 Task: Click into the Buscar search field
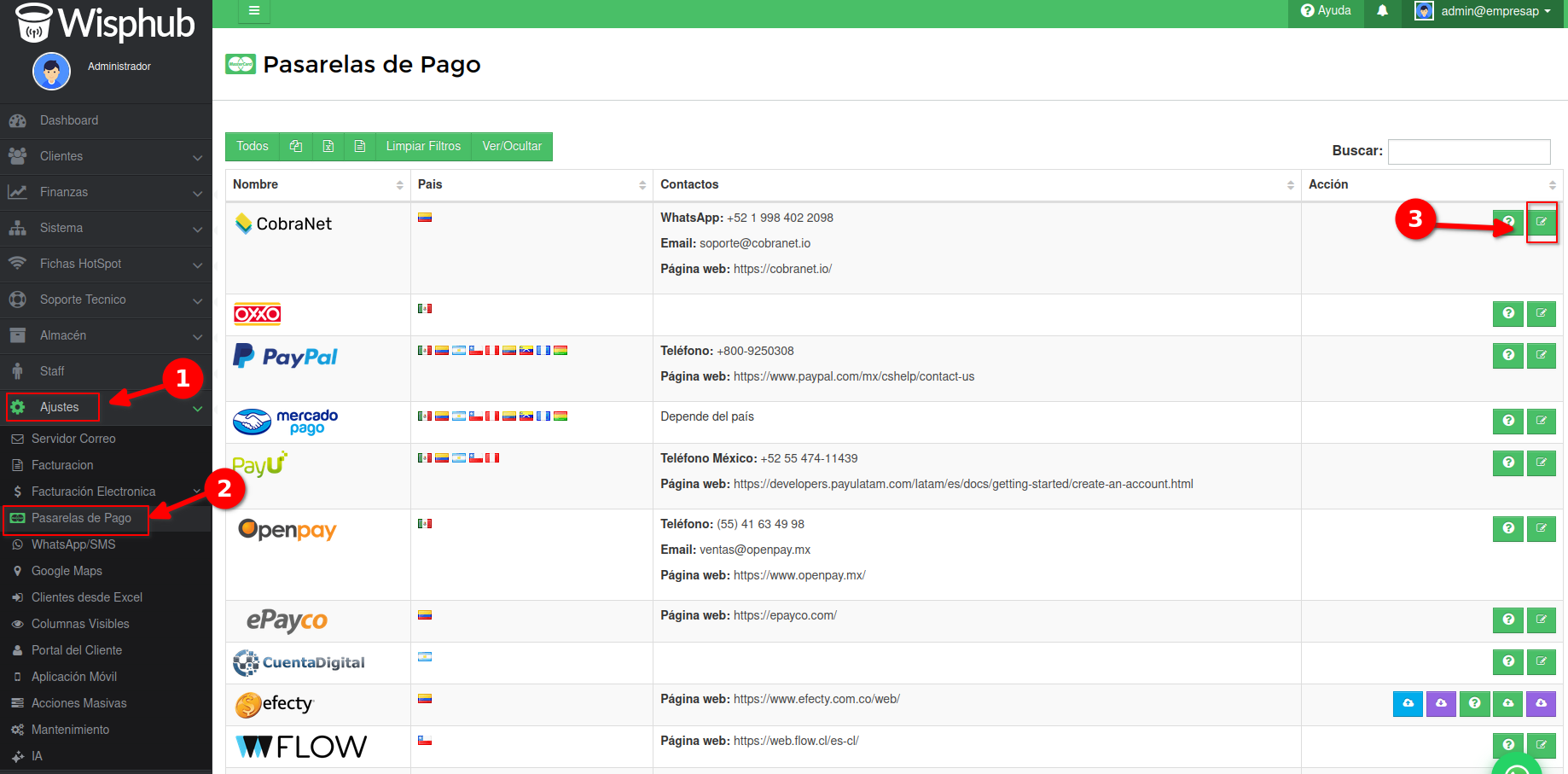coord(1468,151)
